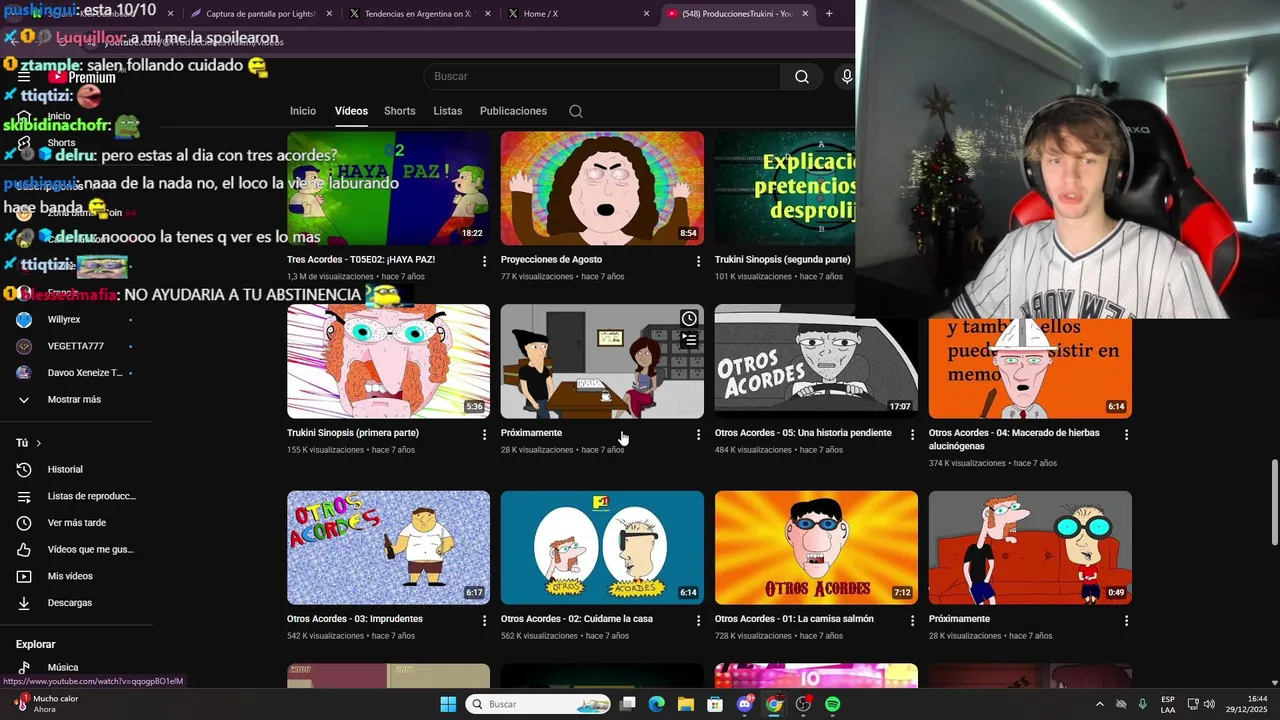Viewport: 1280px width, 720px height.
Task: Switch to channel Shorts tab
Action: point(400,111)
